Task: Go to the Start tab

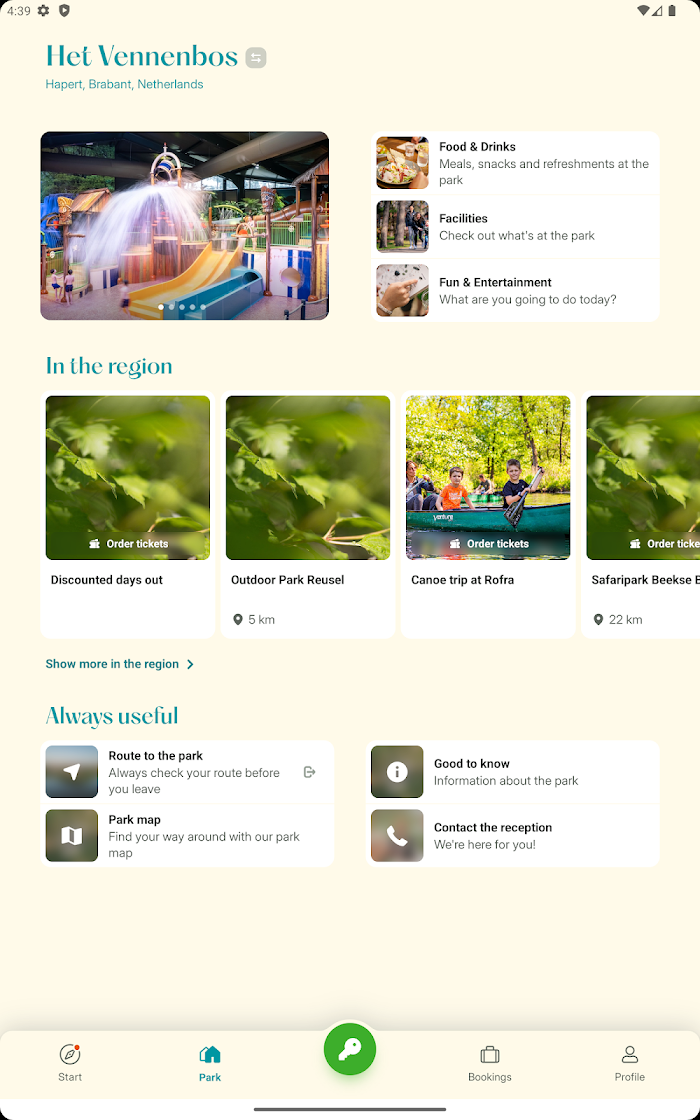Action: click(x=70, y=1063)
